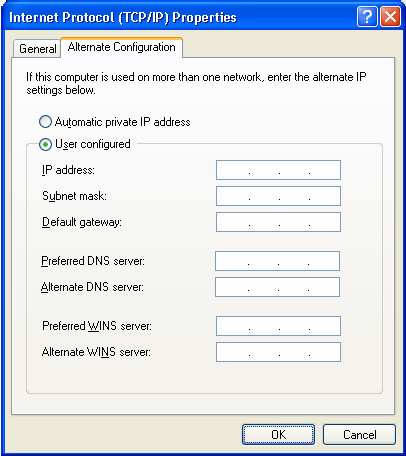Select the Alternate WINS server field
The height and width of the screenshot is (456, 406).
point(278,352)
